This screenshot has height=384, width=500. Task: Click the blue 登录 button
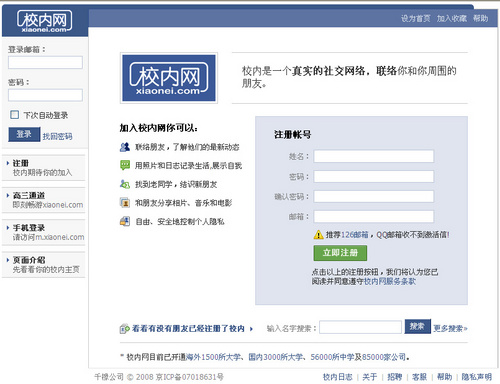[24, 134]
